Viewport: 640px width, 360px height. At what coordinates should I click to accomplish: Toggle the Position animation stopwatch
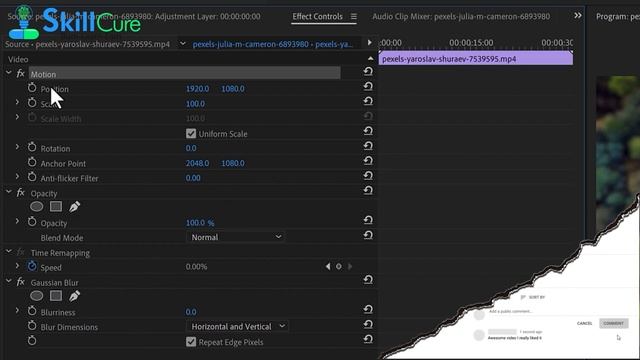(32, 88)
